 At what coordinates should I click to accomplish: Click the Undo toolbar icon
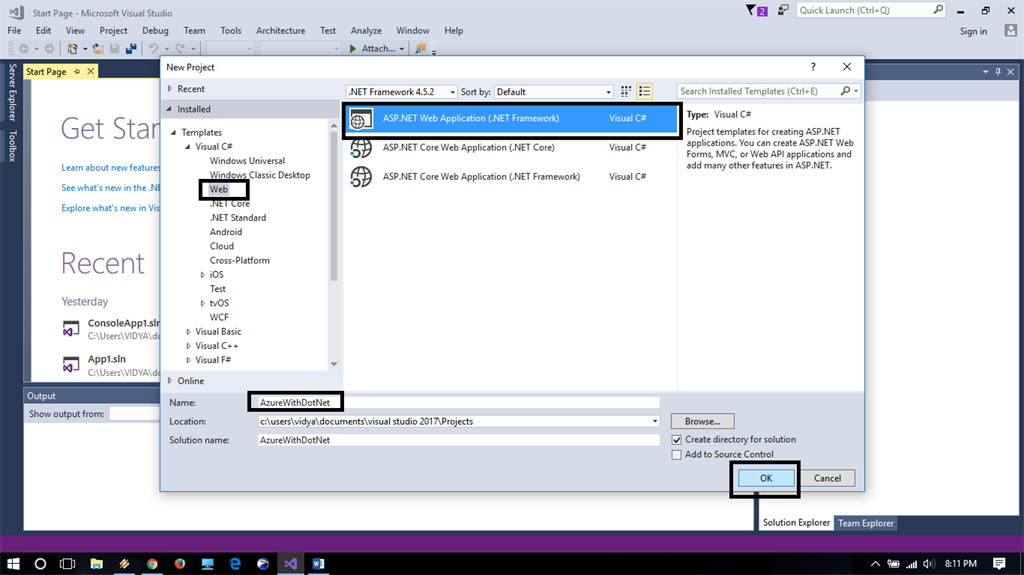click(153, 48)
